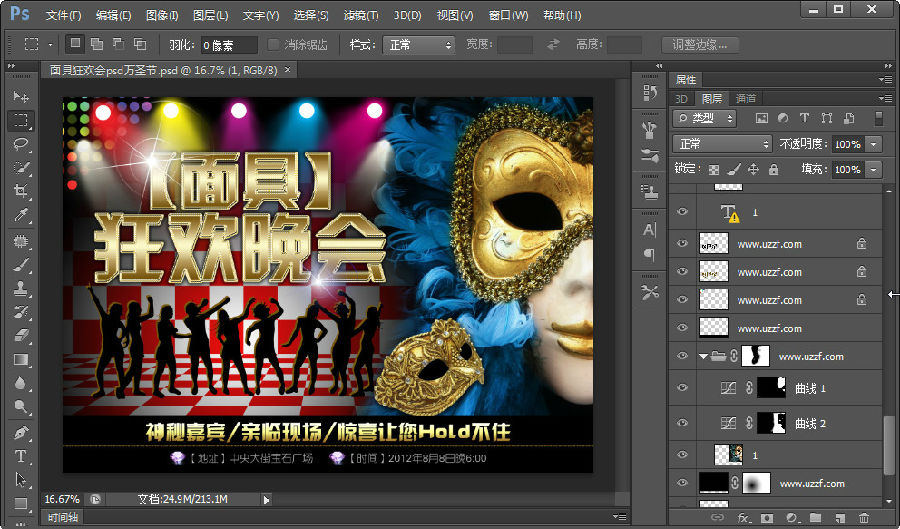Screen dimensions: 900x529
Task: Select the Brush tool
Action: coord(21,264)
